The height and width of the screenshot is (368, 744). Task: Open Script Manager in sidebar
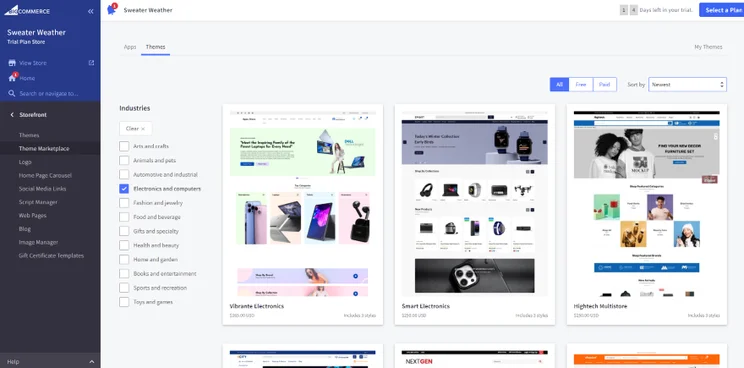coord(38,202)
